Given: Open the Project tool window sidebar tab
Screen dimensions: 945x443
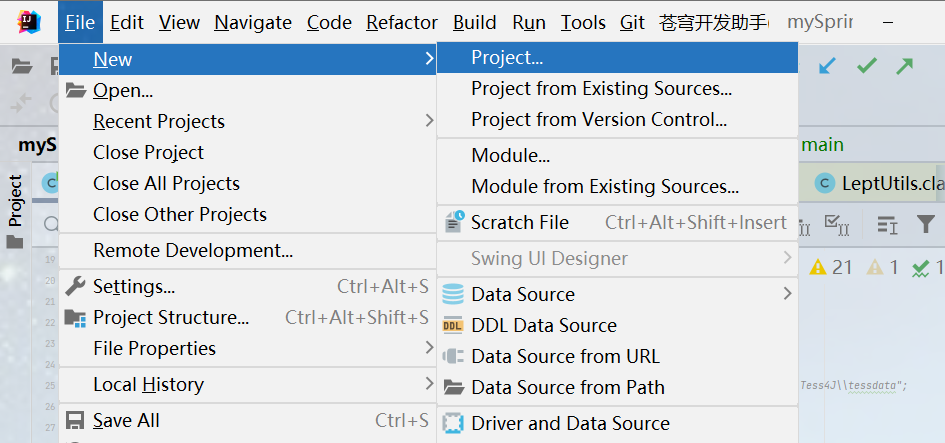Looking at the screenshot, I should click(x=15, y=200).
